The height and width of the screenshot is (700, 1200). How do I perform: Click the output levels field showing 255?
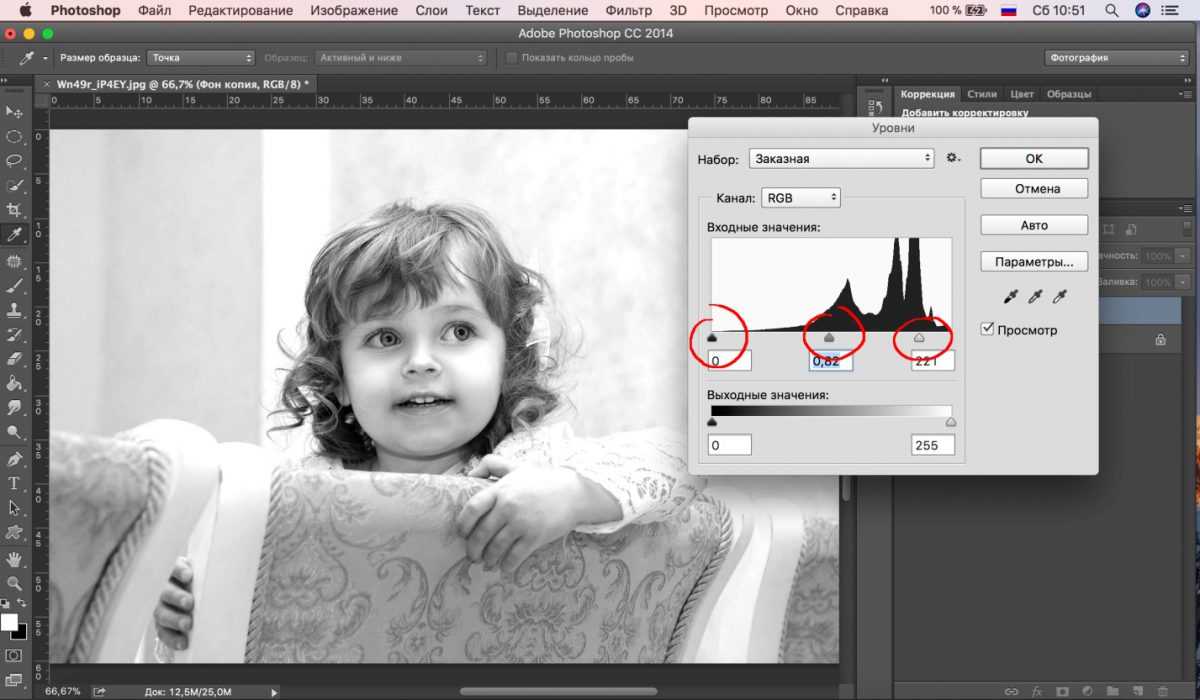tap(932, 445)
